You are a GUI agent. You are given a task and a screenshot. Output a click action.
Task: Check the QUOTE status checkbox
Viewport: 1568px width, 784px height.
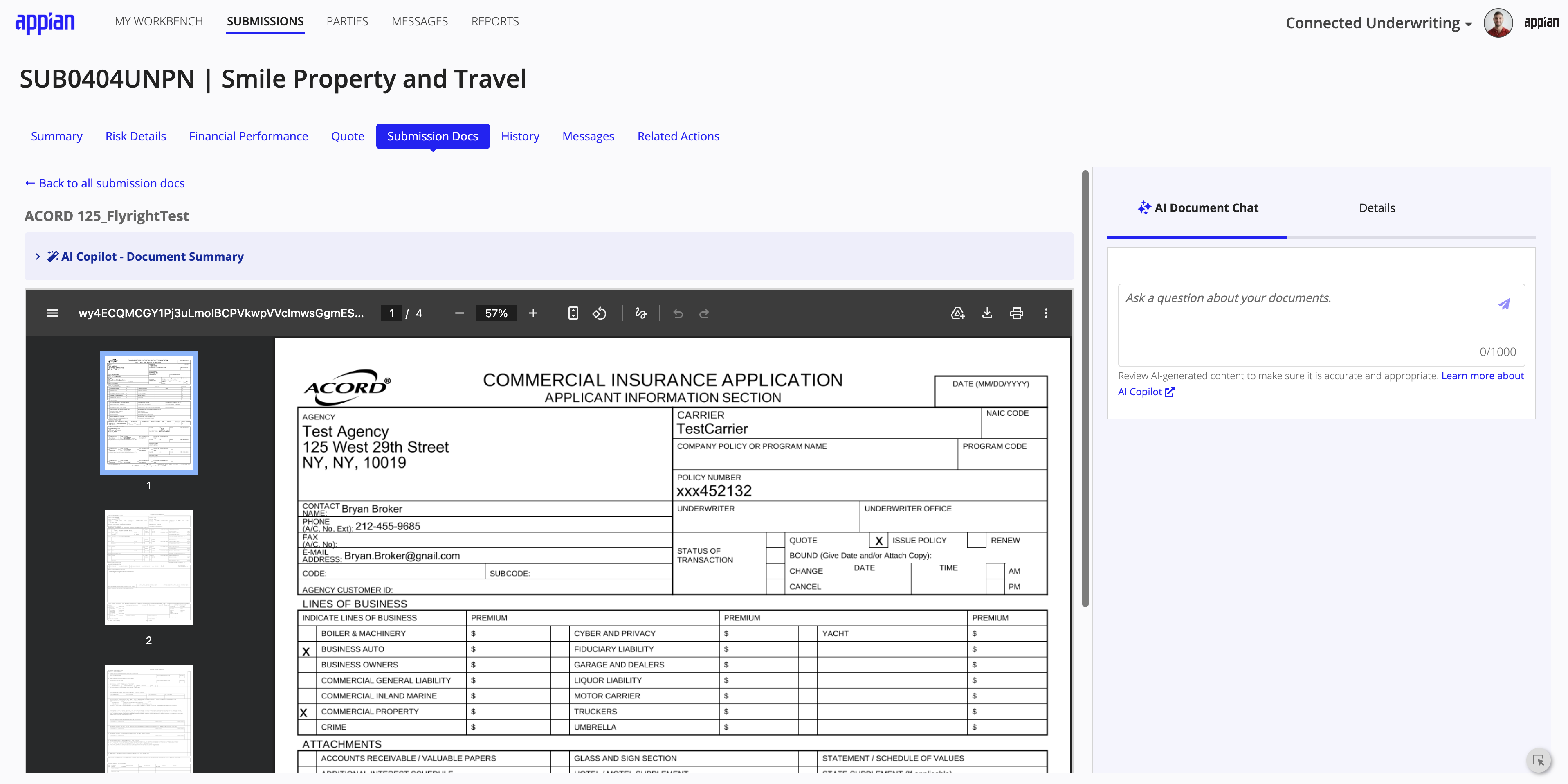tap(775, 541)
